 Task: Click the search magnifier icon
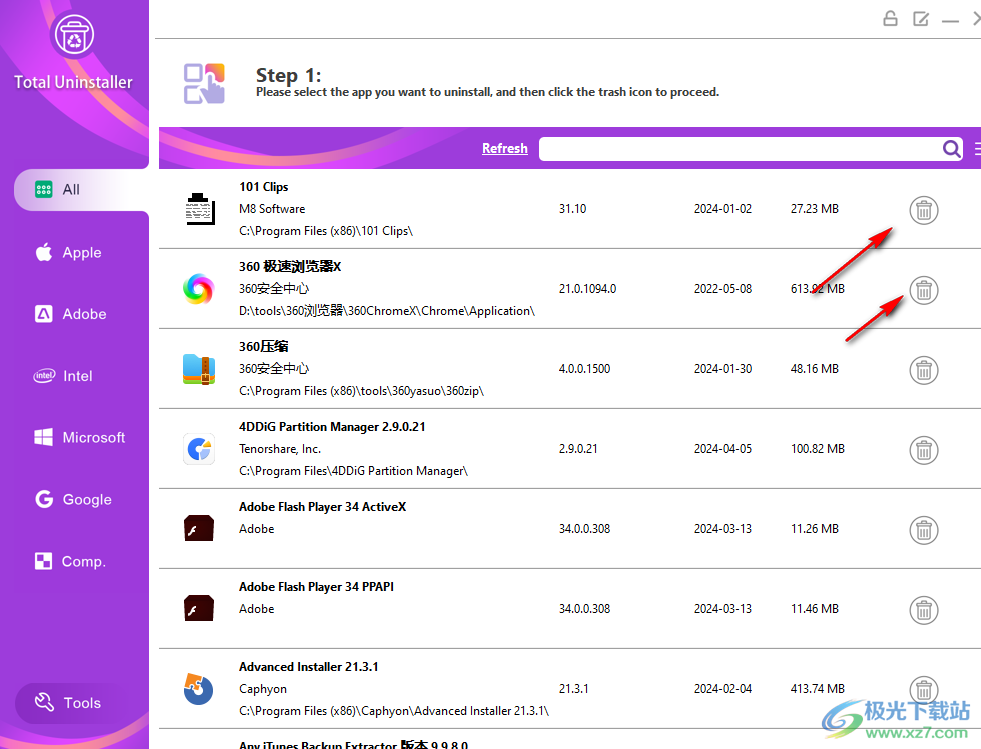tap(951, 148)
